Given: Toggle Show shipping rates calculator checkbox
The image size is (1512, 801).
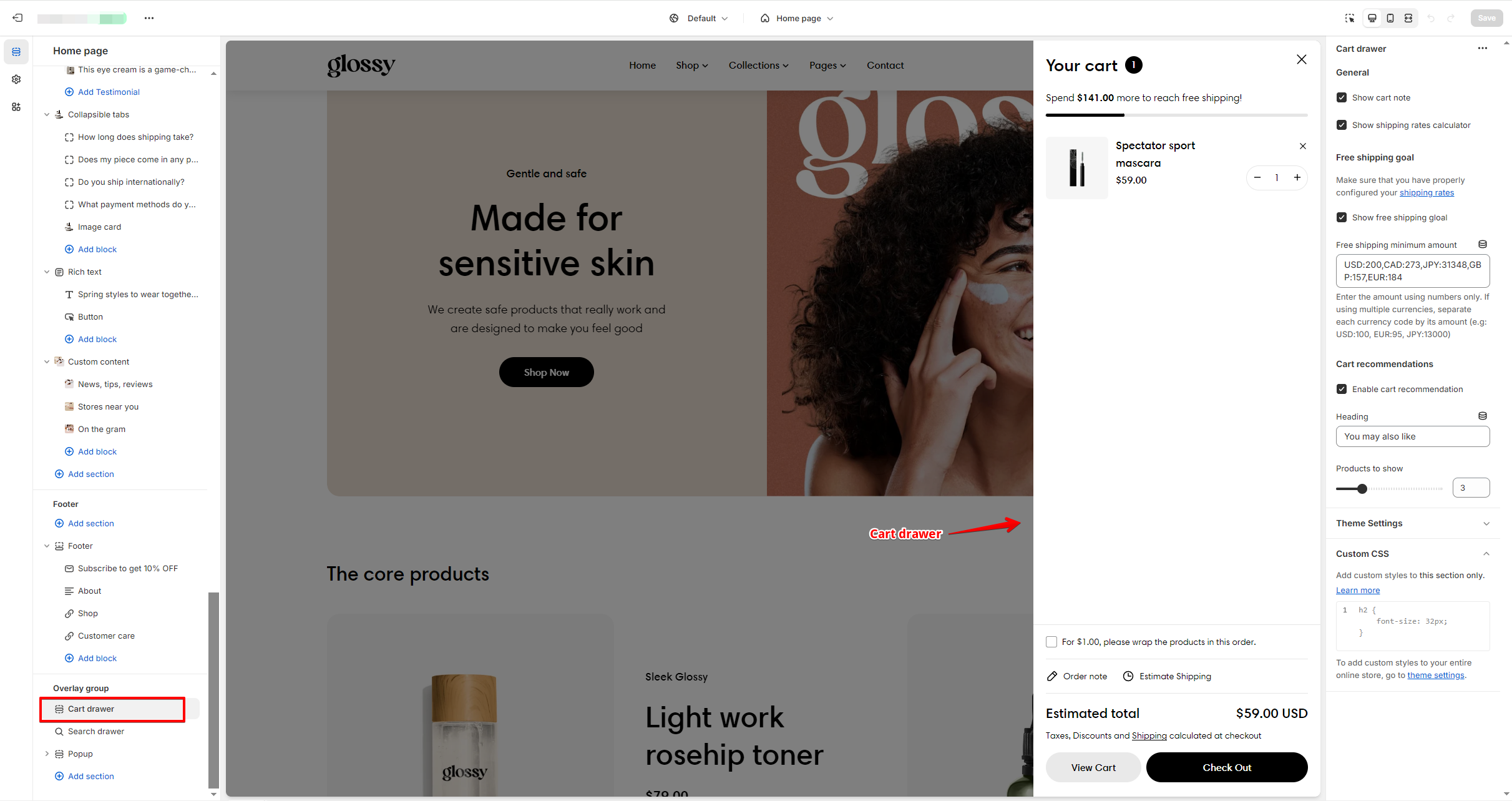Looking at the screenshot, I should (1342, 125).
